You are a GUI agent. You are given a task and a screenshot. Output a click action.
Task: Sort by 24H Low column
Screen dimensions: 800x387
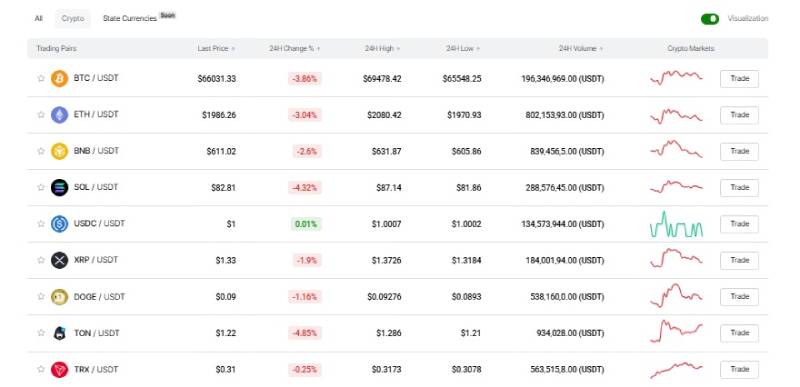(463, 48)
